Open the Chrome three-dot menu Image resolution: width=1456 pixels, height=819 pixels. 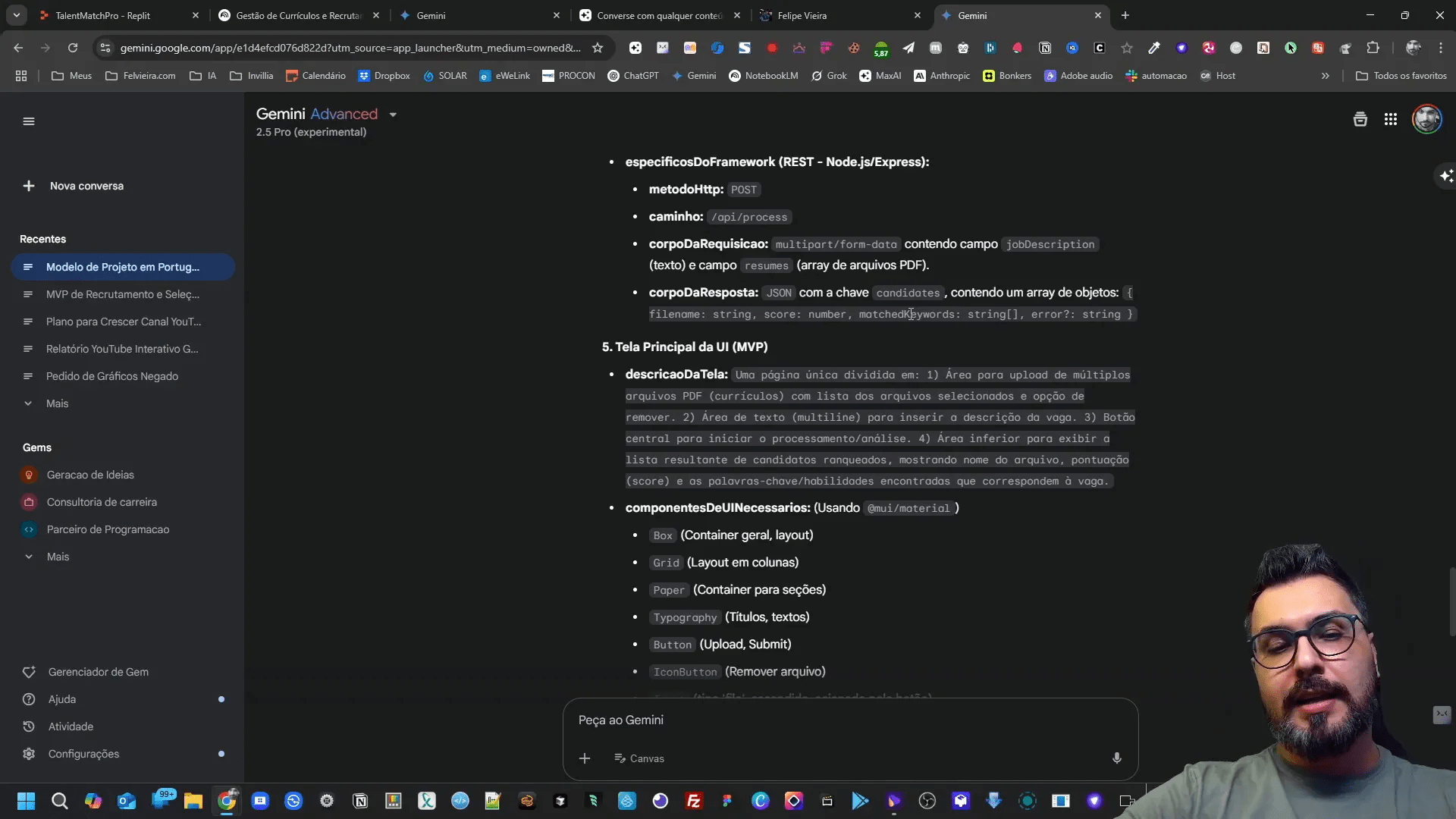(x=1441, y=48)
